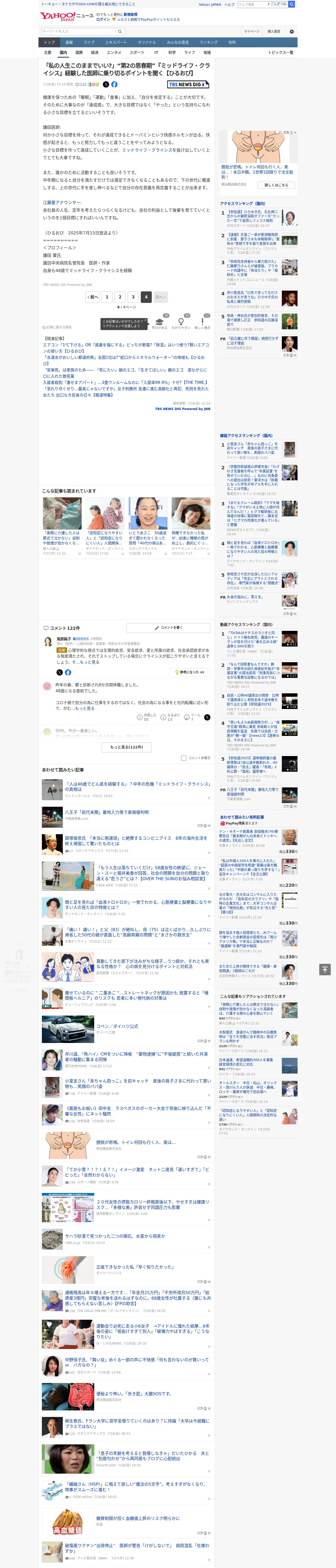
Task: Open 認知症になりやすい人 article thumbnail
Action: click(105, 513)
